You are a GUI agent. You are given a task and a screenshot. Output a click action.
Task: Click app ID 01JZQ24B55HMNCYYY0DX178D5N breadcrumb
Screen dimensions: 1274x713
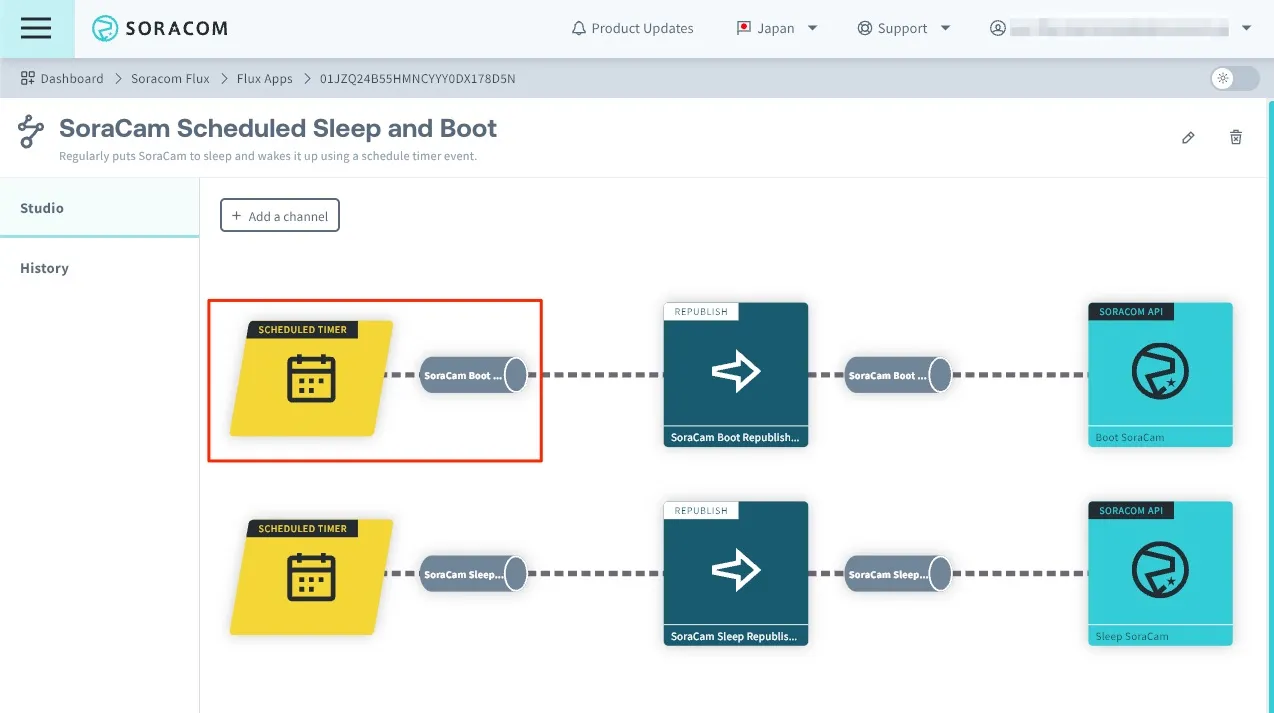pyautogui.click(x=418, y=78)
